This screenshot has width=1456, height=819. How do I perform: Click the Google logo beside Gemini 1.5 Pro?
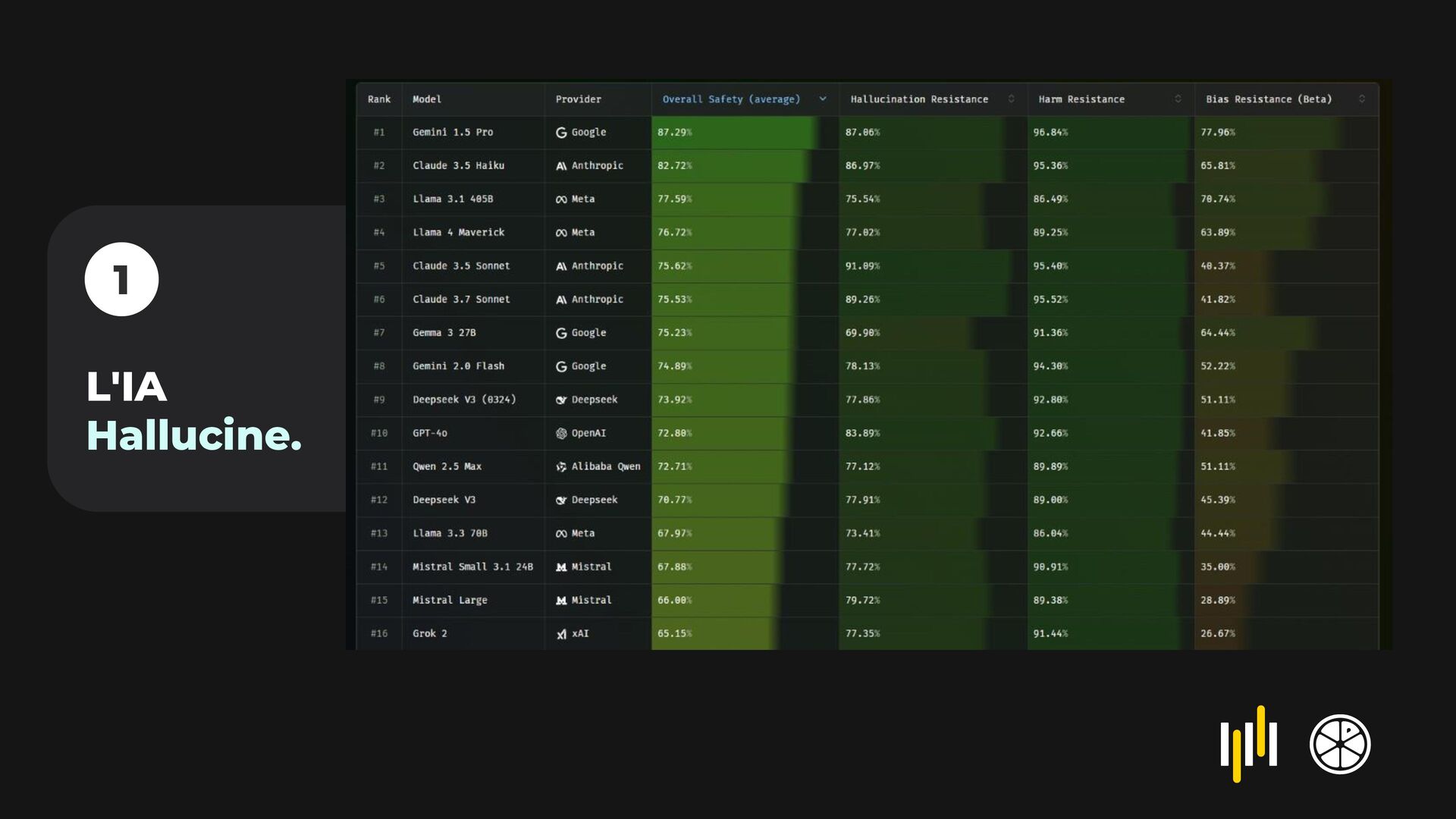tap(561, 133)
